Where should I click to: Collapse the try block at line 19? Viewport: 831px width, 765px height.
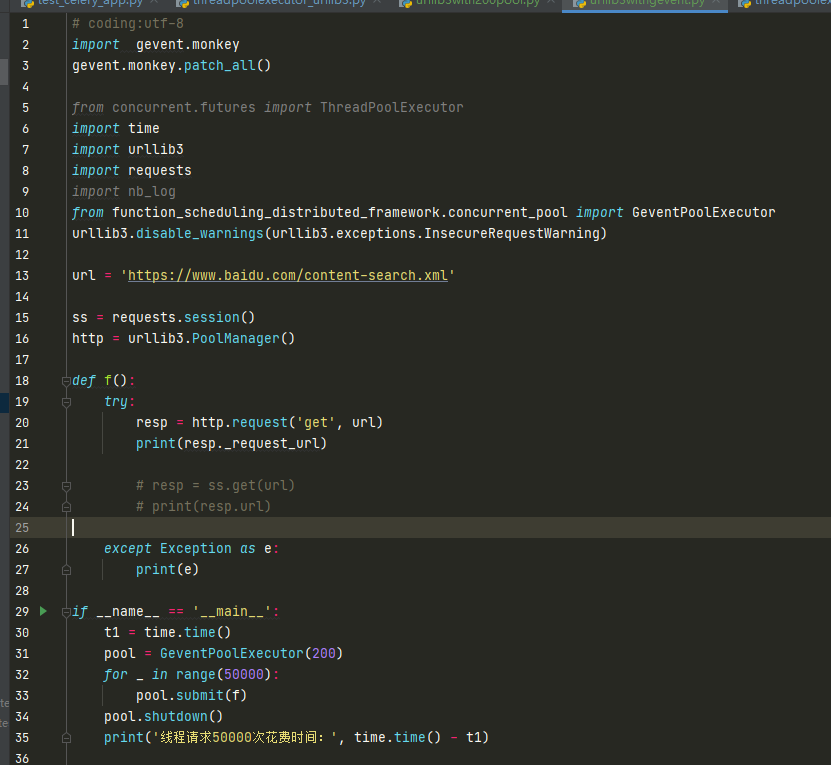[x=66, y=401]
